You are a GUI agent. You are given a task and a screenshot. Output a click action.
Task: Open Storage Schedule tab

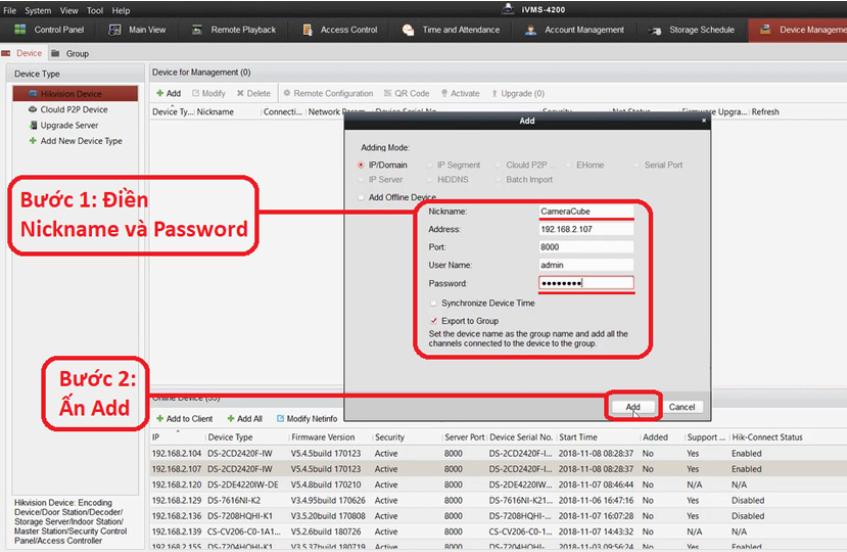pyautogui.click(x=693, y=30)
